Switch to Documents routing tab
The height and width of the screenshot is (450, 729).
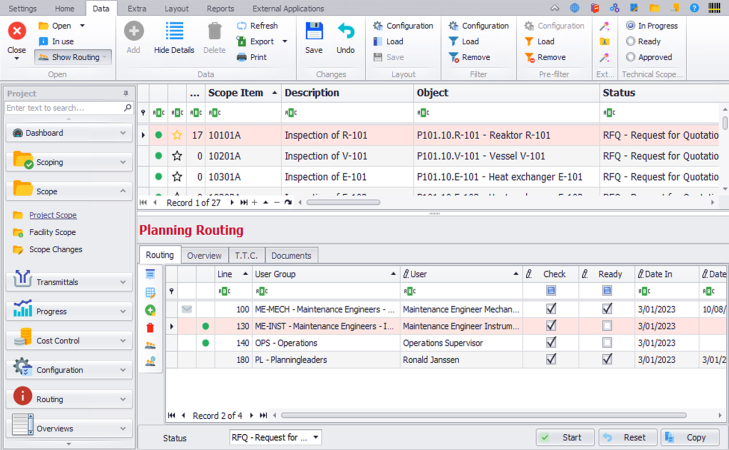pyautogui.click(x=291, y=256)
